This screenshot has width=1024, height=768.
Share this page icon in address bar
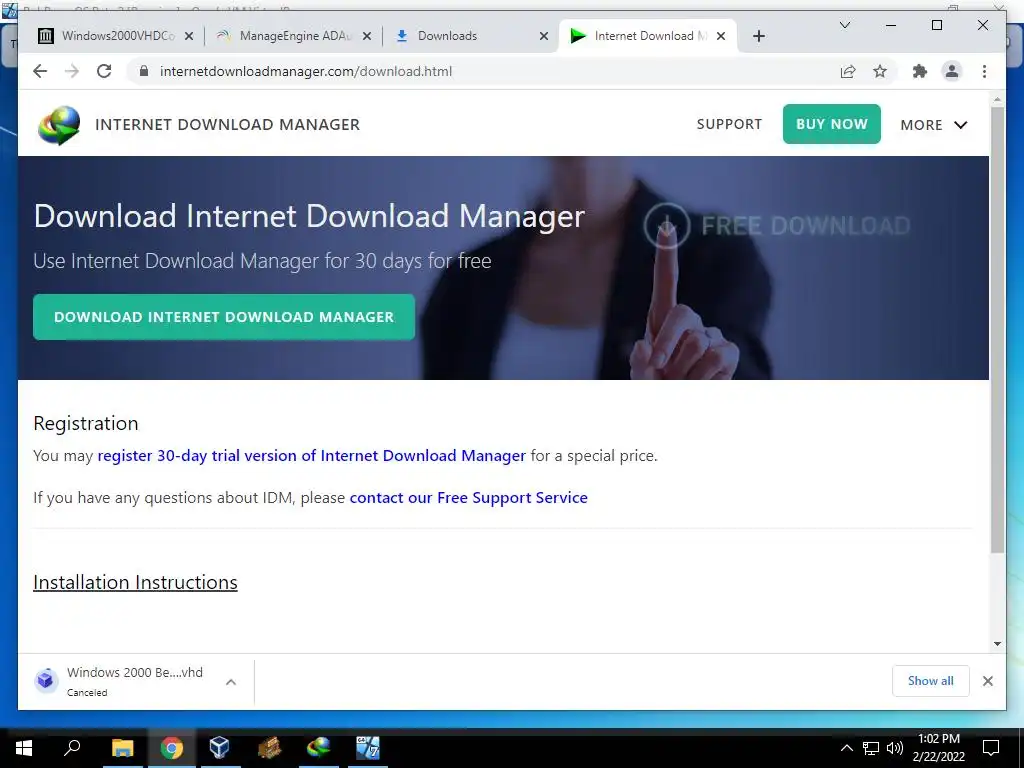coord(848,71)
